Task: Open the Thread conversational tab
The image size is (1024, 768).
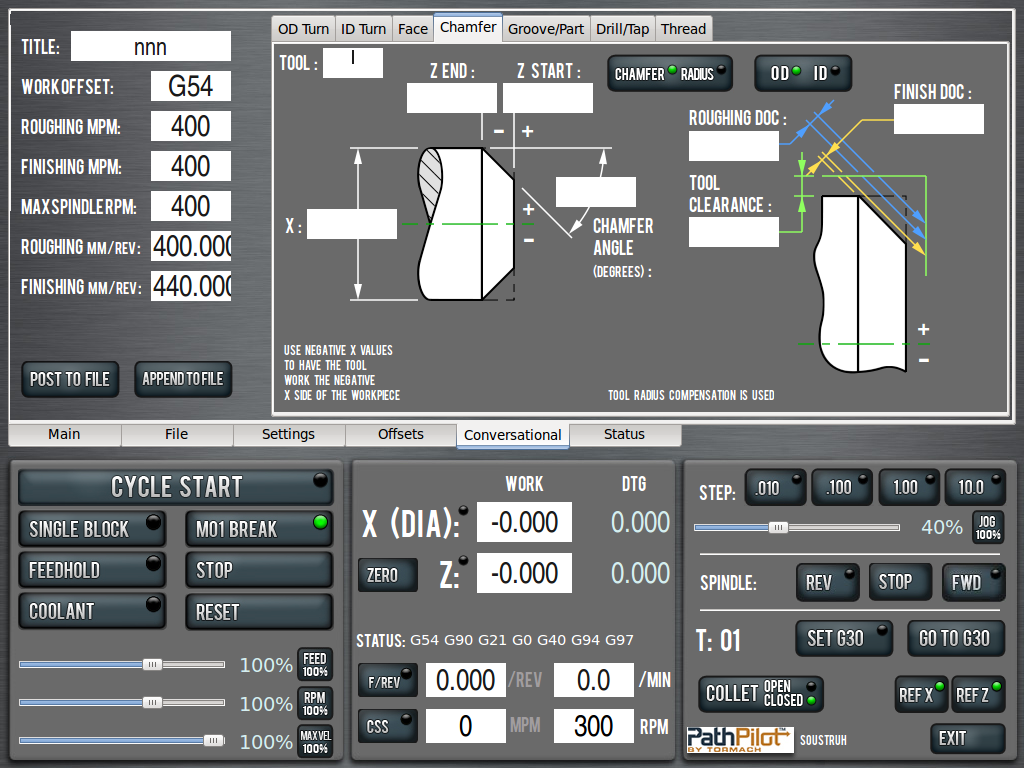Action: click(683, 29)
